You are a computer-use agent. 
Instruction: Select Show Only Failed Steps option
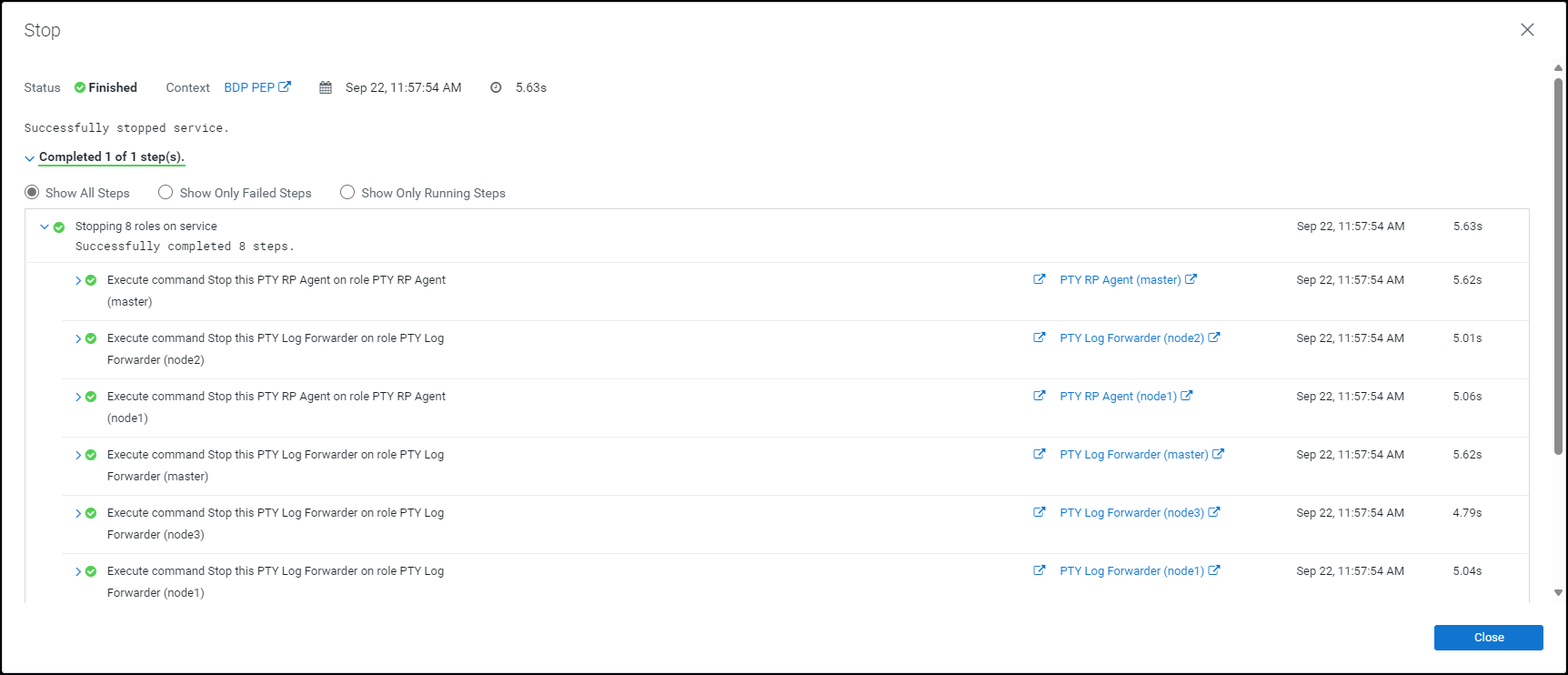point(166,192)
